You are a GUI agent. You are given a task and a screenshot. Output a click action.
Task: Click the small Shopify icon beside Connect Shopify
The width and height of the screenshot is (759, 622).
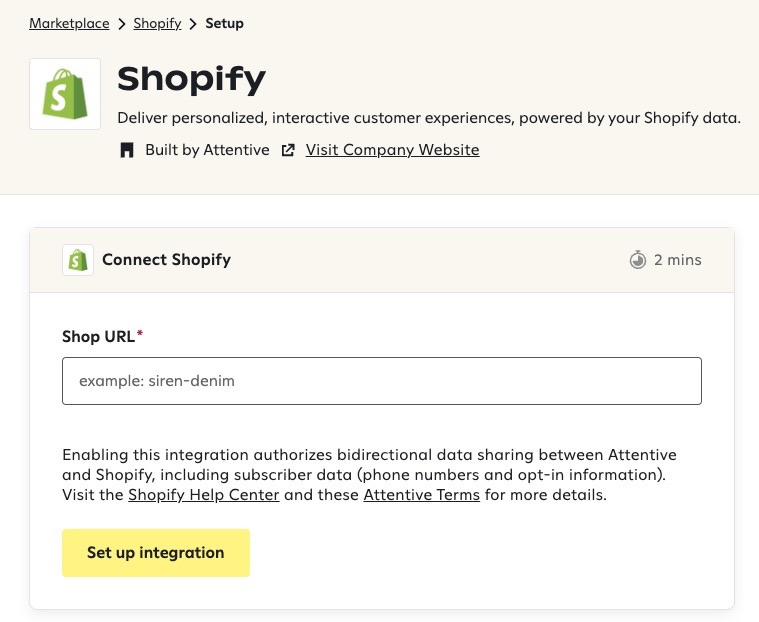coord(78,260)
